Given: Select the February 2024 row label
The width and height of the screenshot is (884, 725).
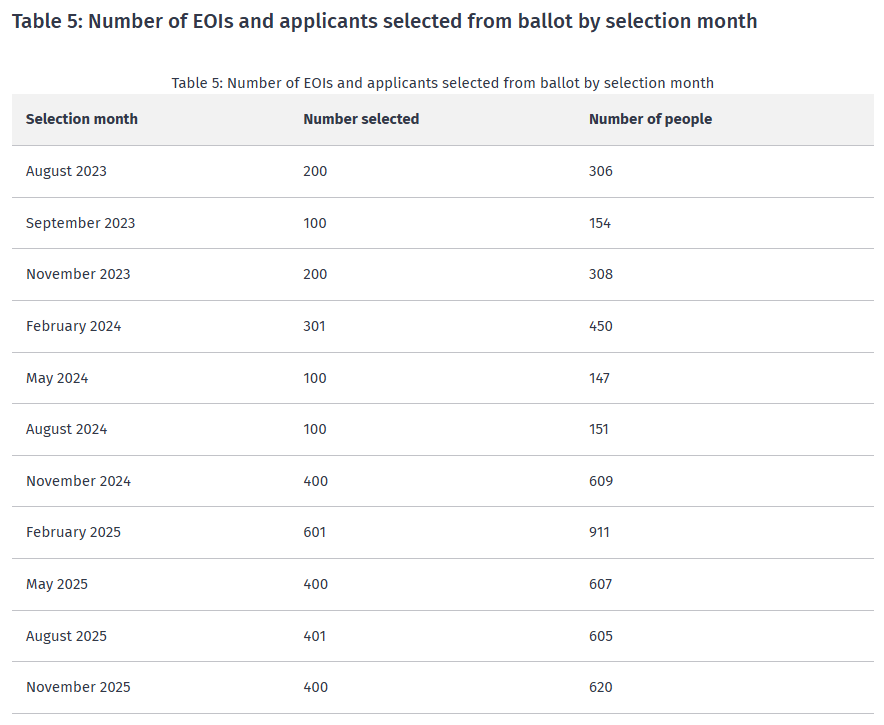Looking at the screenshot, I should [73, 326].
